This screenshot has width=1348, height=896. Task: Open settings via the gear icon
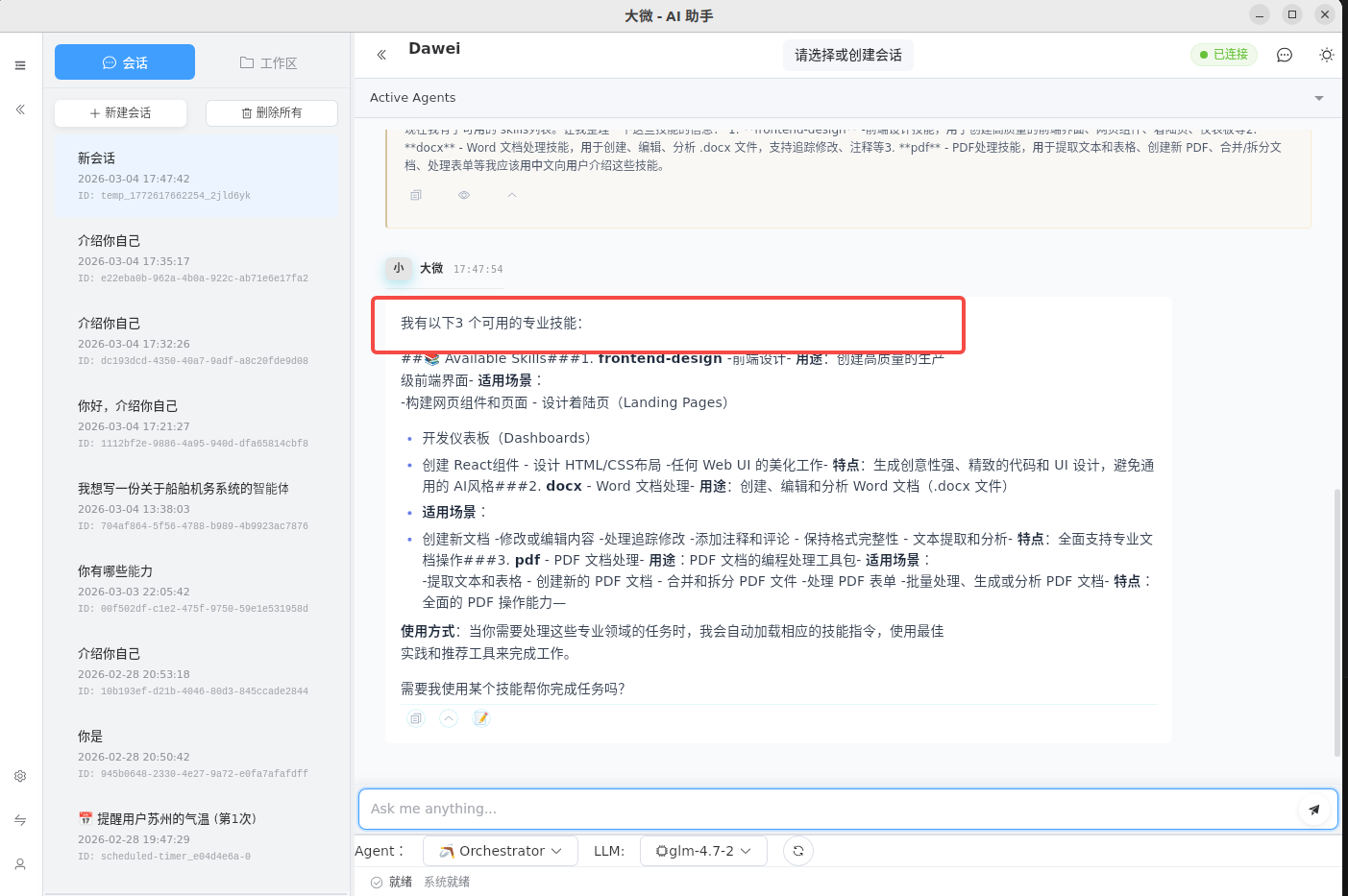pyautogui.click(x=20, y=776)
